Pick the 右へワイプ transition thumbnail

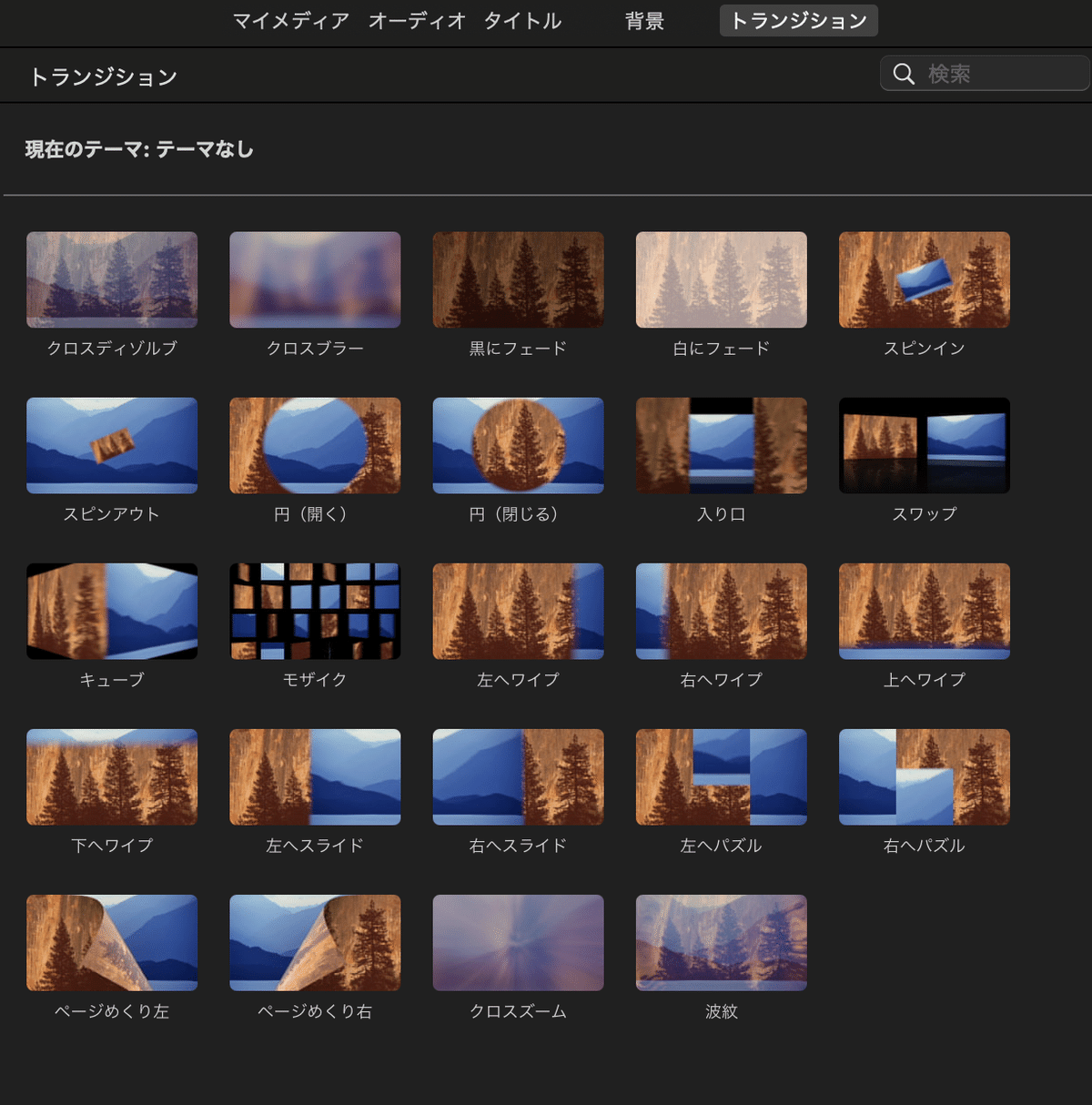coord(721,611)
